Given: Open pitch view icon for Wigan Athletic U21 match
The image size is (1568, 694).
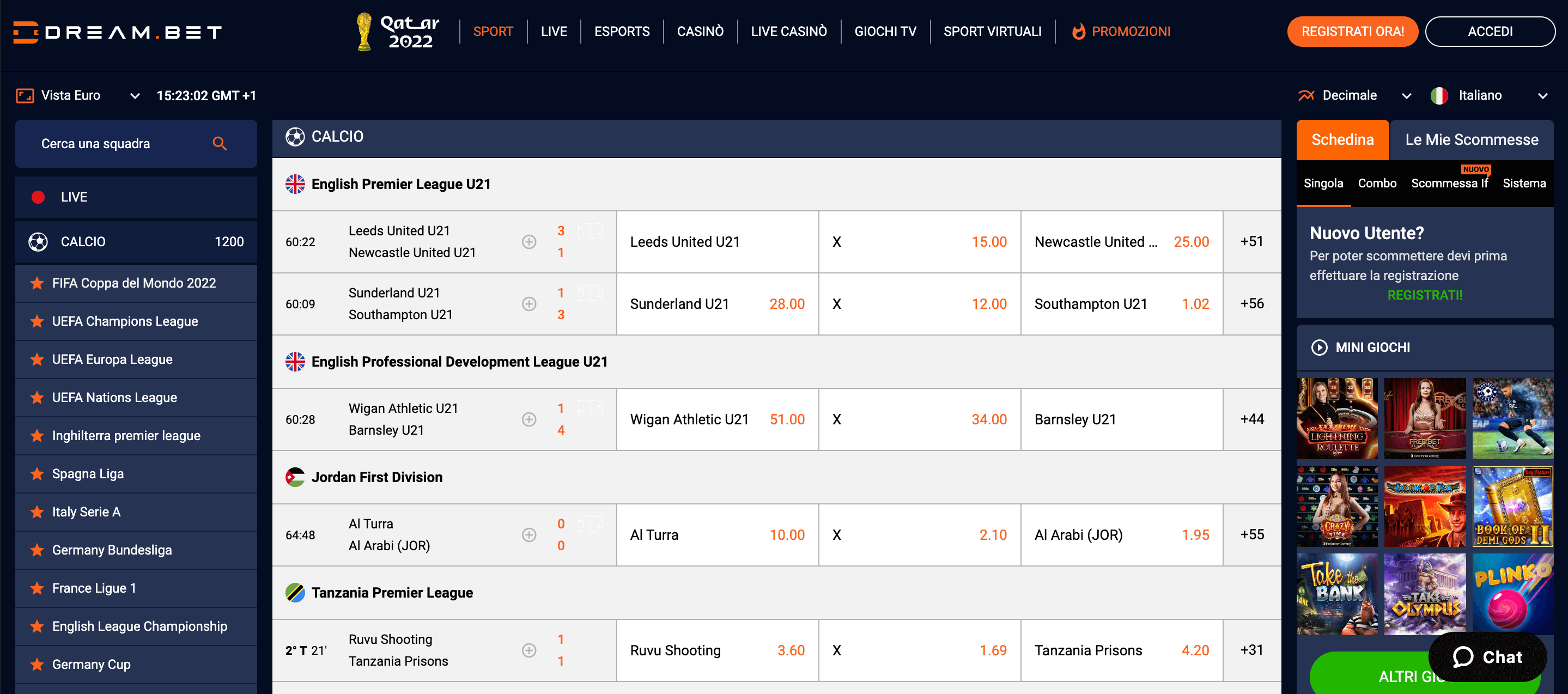Looking at the screenshot, I should [590, 409].
